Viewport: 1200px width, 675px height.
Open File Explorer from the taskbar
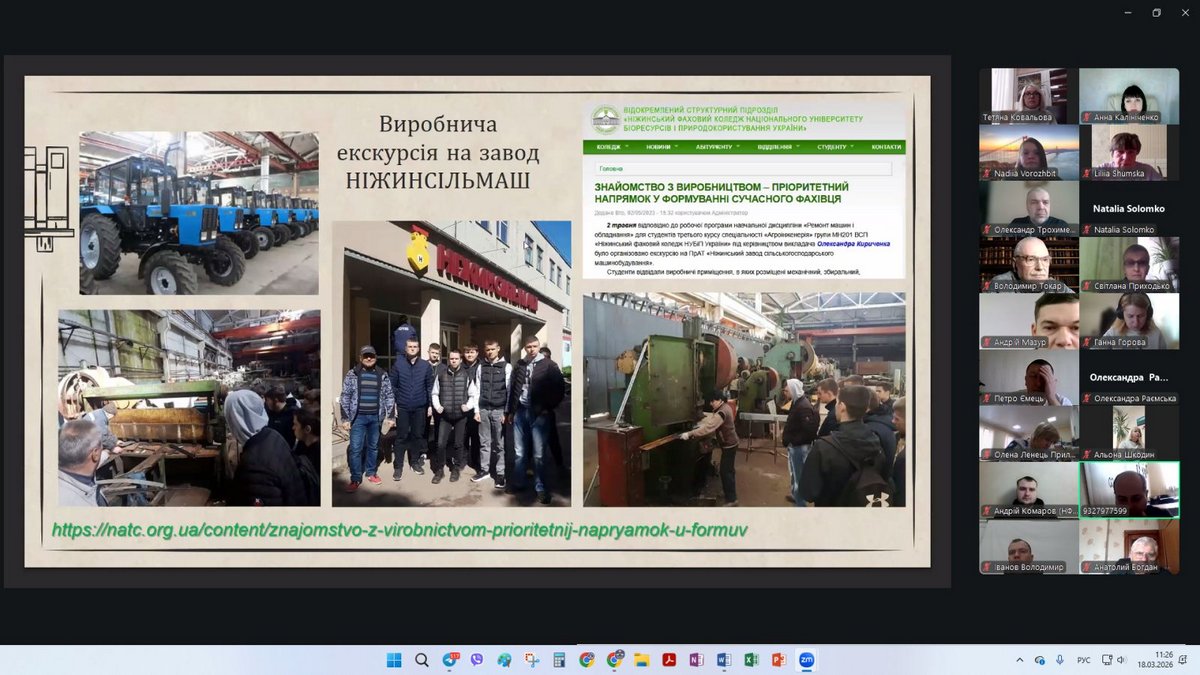[x=641, y=660]
